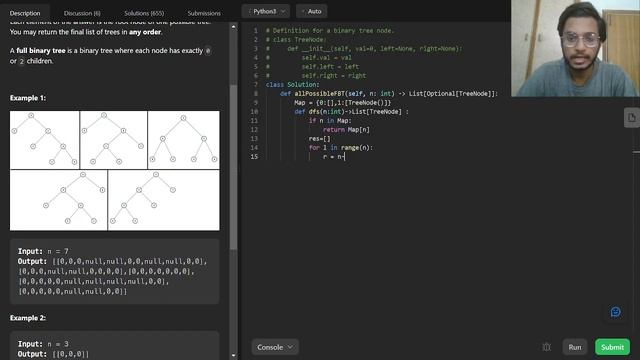The width and height of the screenshot is (640, 360).
Task: Click the debugger bug icon
Action: pyautogui.click(x=547, y=347)
